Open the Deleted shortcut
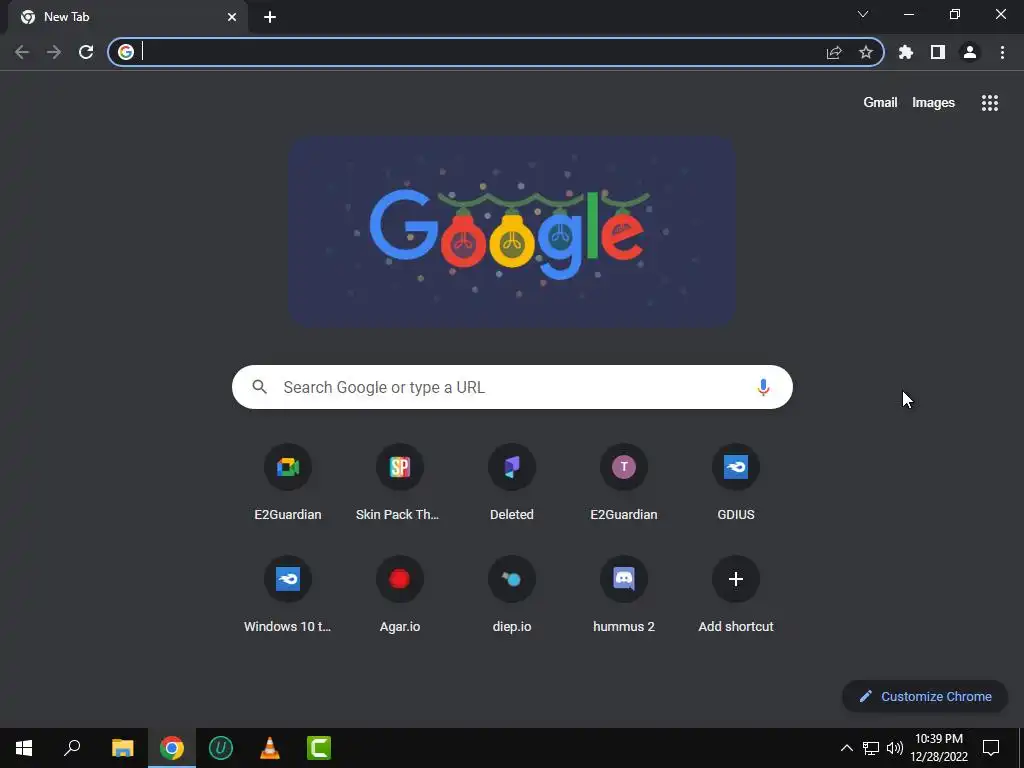The width and height of the screenshot is (1024, 768). pyautogui.click(x=512, y=467)
